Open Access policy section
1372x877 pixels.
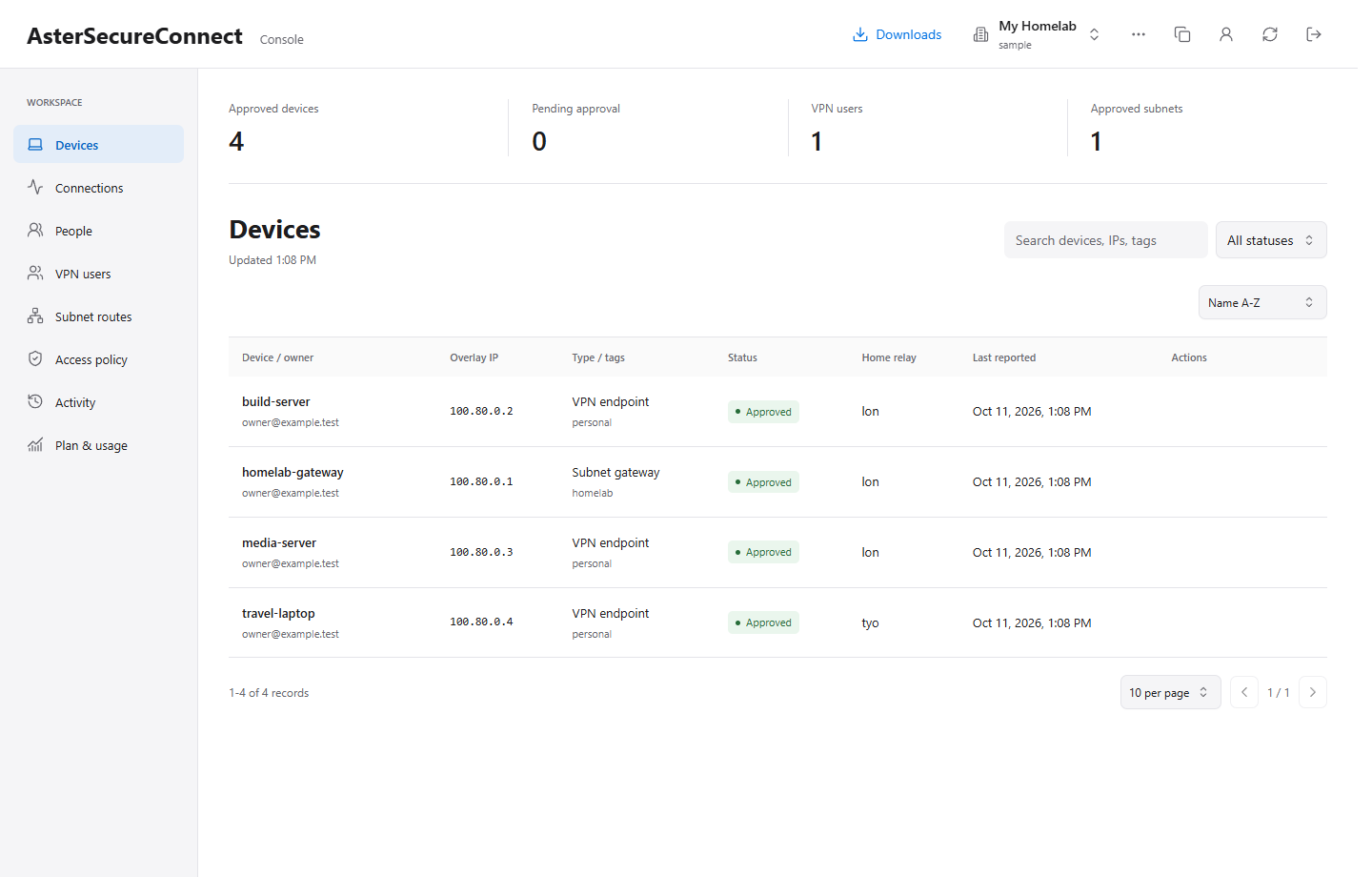(98, 359)
